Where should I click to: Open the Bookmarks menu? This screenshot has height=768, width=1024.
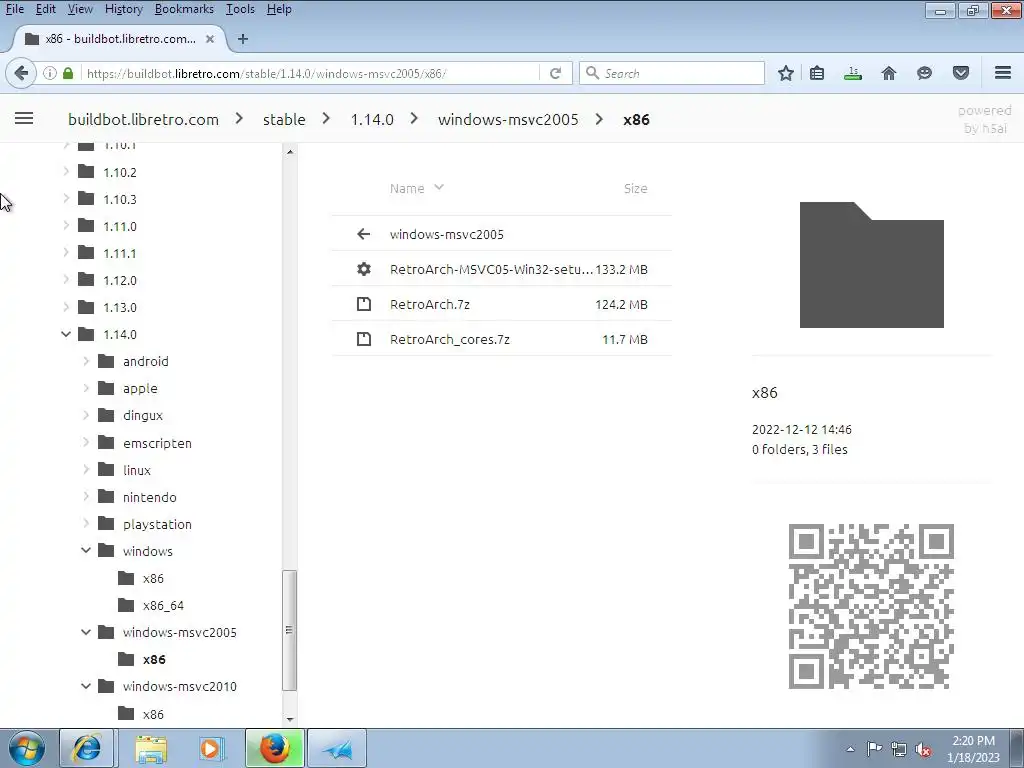pyautogui.click(x=184, y=9)
